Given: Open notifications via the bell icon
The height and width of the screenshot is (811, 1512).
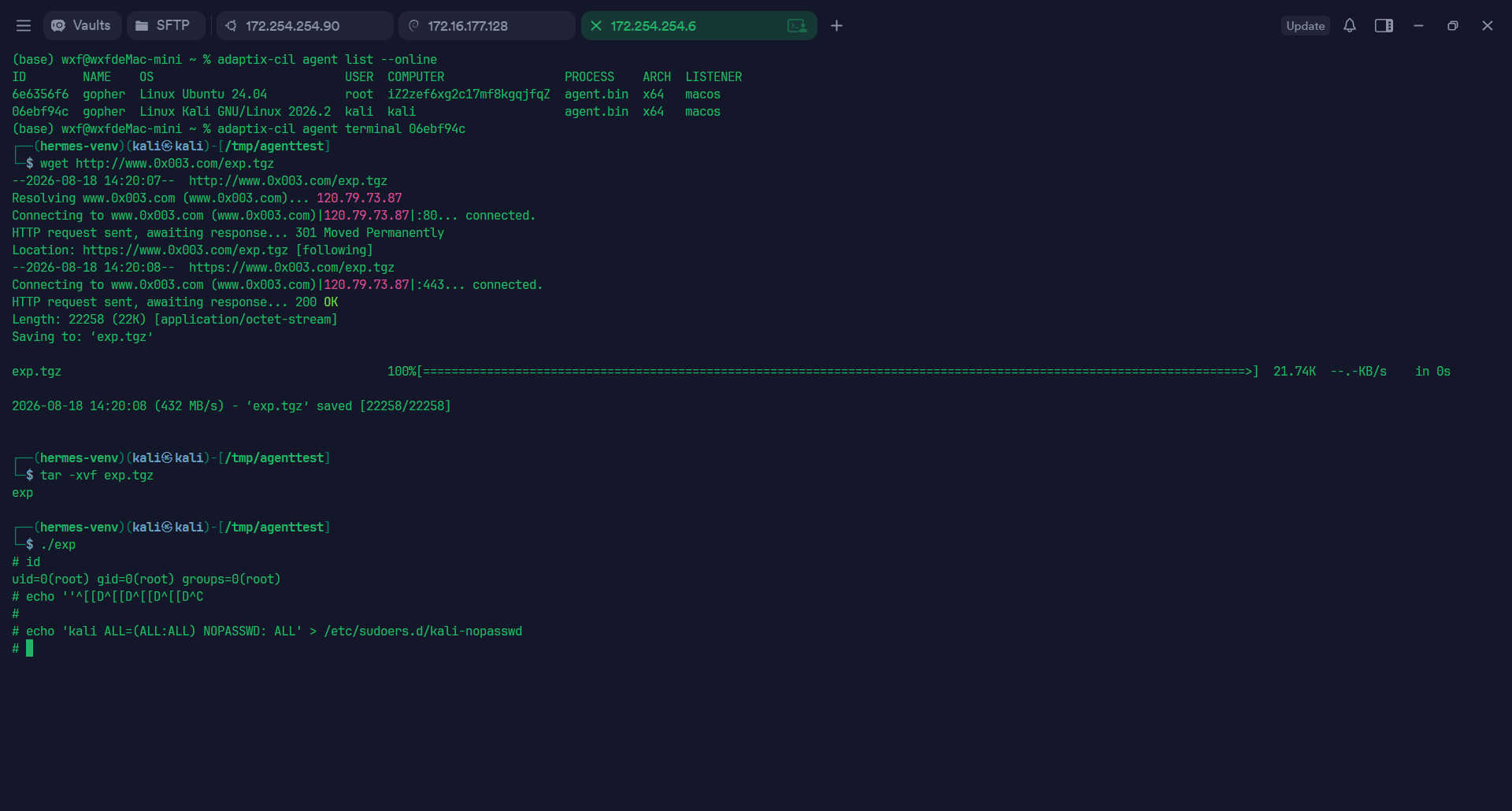Looking at the screenshot, I should [1350, 26].
